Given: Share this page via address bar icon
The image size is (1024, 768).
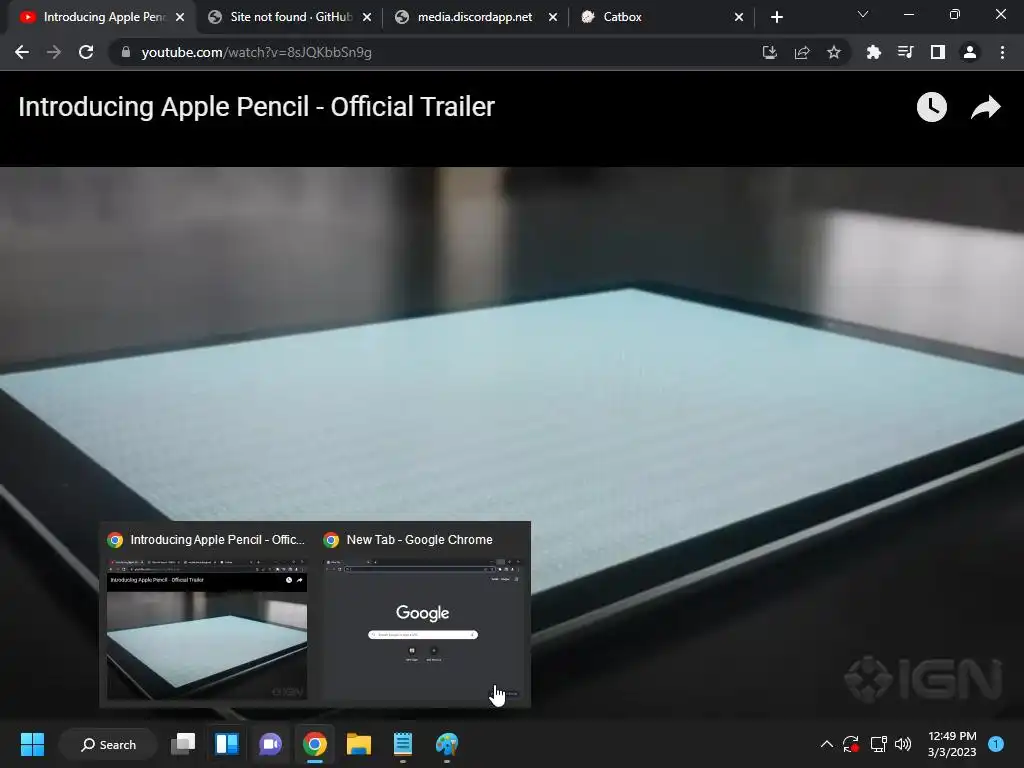Looking at the screenshot, I should [x=802, y=52].
